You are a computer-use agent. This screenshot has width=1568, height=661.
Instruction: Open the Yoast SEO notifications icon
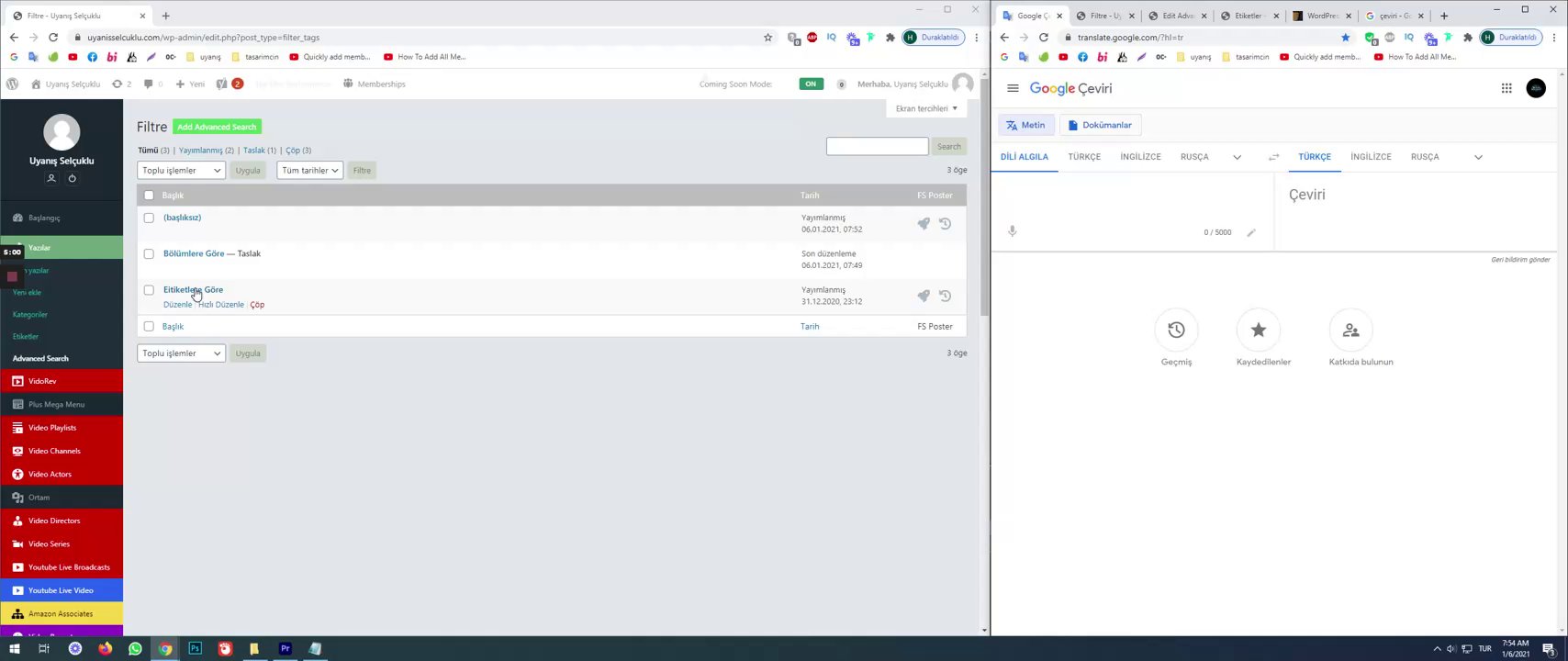pyautogui.click(x=221, y=84)
